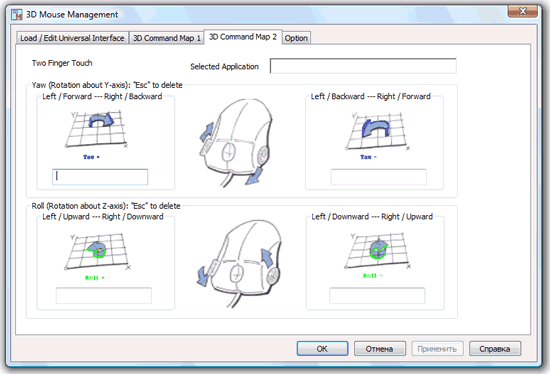This screenshot has height=374, width=550.
Task: Click the yaw mouse illustration
Action: (x=235, y=142)
